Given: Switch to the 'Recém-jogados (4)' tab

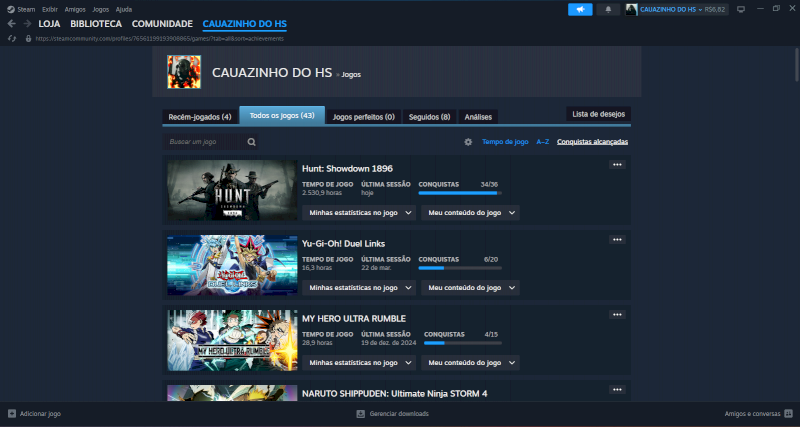Looking at the screenshot, I should 200,117.
